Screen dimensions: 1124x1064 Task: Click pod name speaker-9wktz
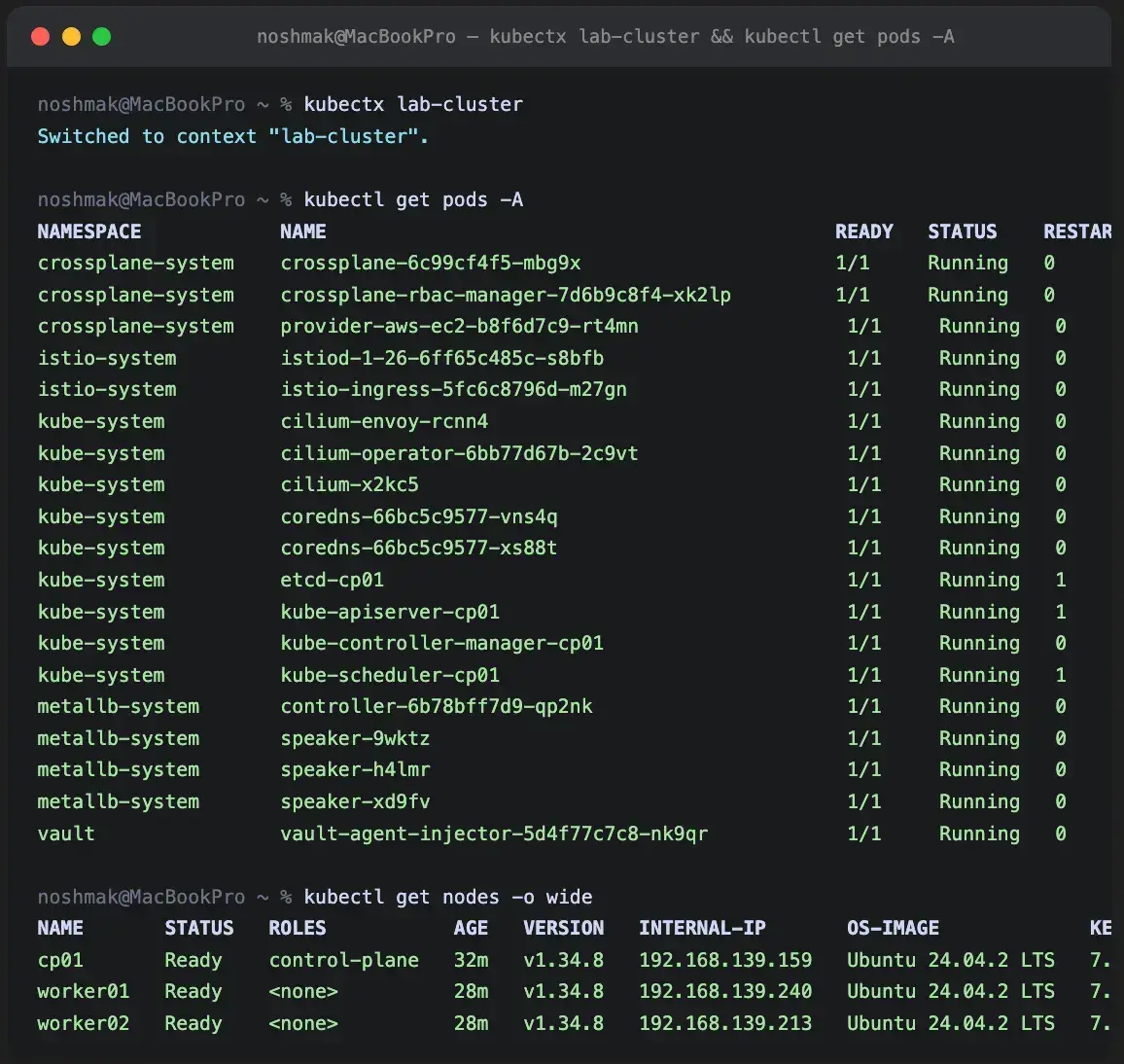point(355,738)
